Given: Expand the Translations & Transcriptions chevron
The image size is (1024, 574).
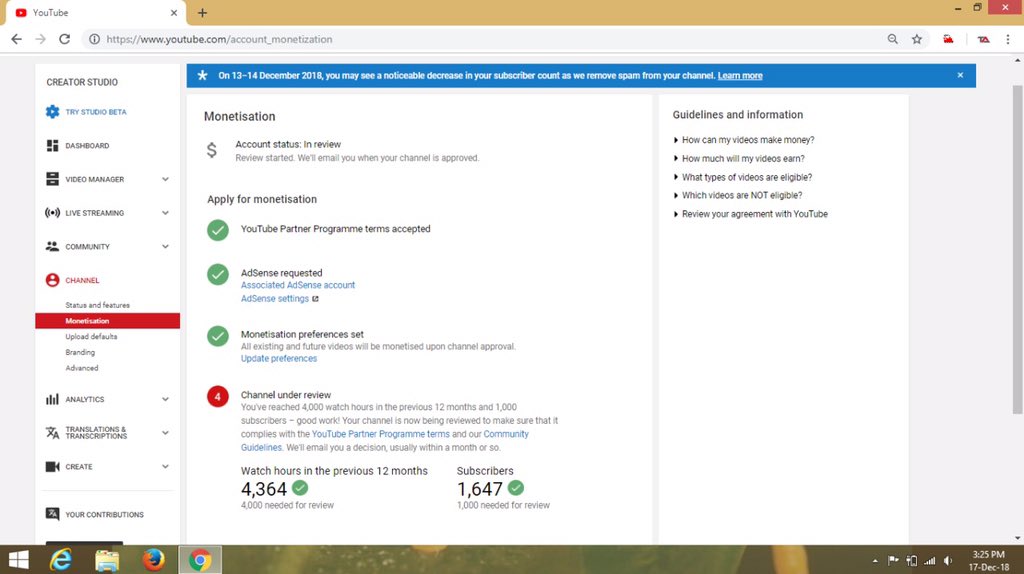Looking at the screenshot, I should click(165, 432).
